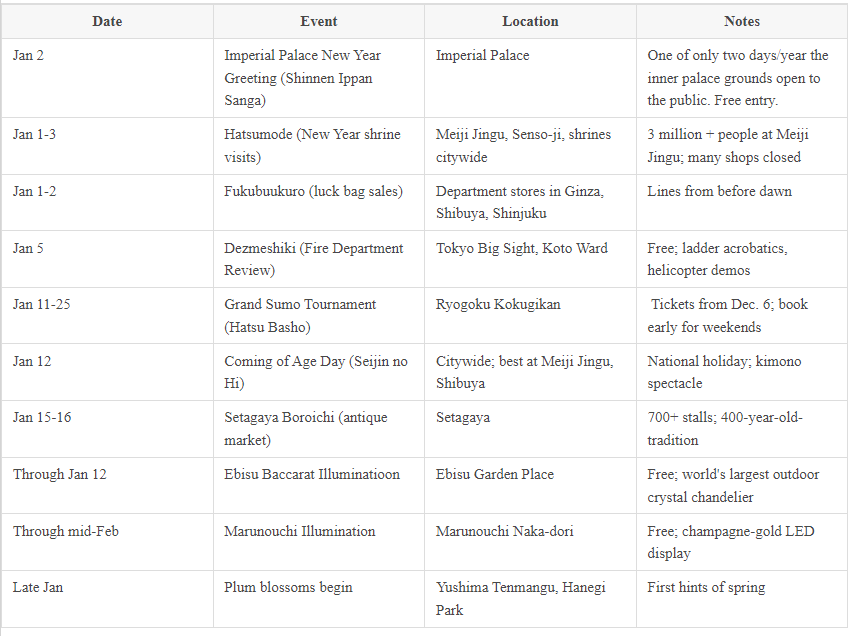Click the Fukubuukuro luck bag sales cell
This screenshot has width=862, height=636.
pos(319,202)
